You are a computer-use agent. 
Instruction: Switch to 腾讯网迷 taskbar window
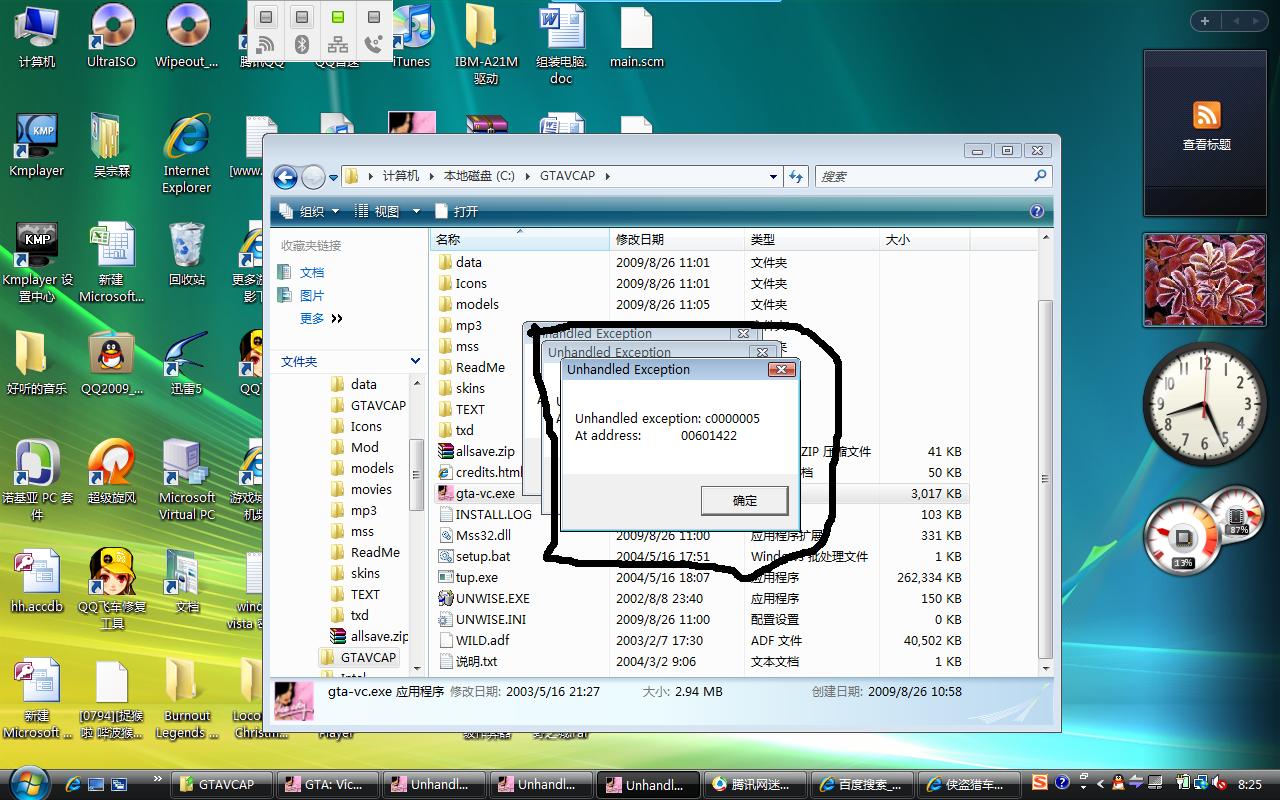755,784
